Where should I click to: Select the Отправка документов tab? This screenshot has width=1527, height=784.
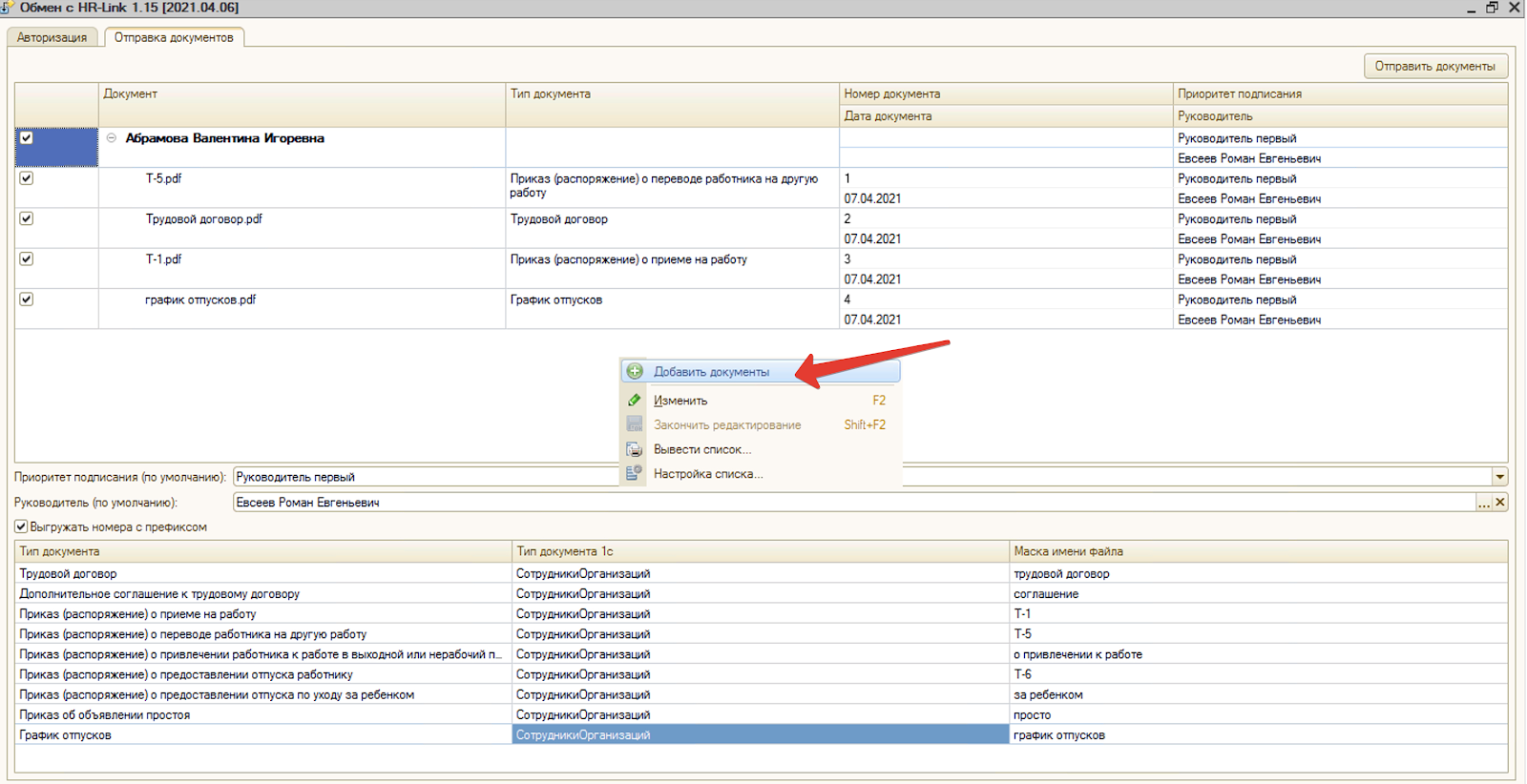(174, 37)
